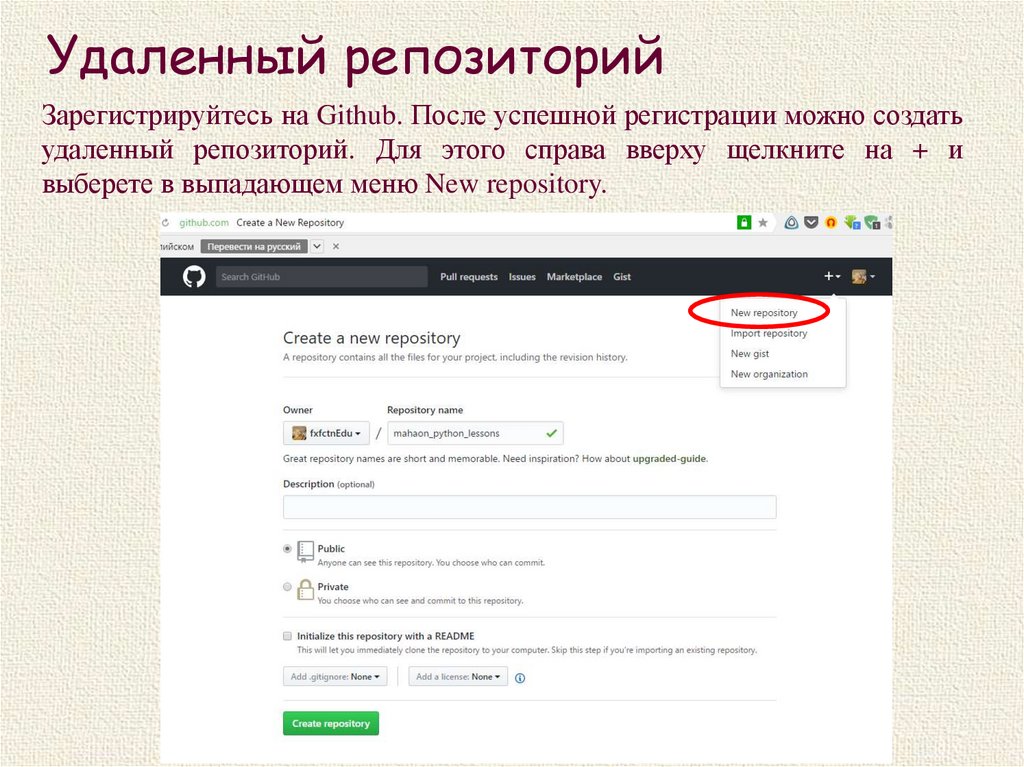Click the 'Private' option label
The height and width of the screenshot is (767, 1024).
coord(333,587)
